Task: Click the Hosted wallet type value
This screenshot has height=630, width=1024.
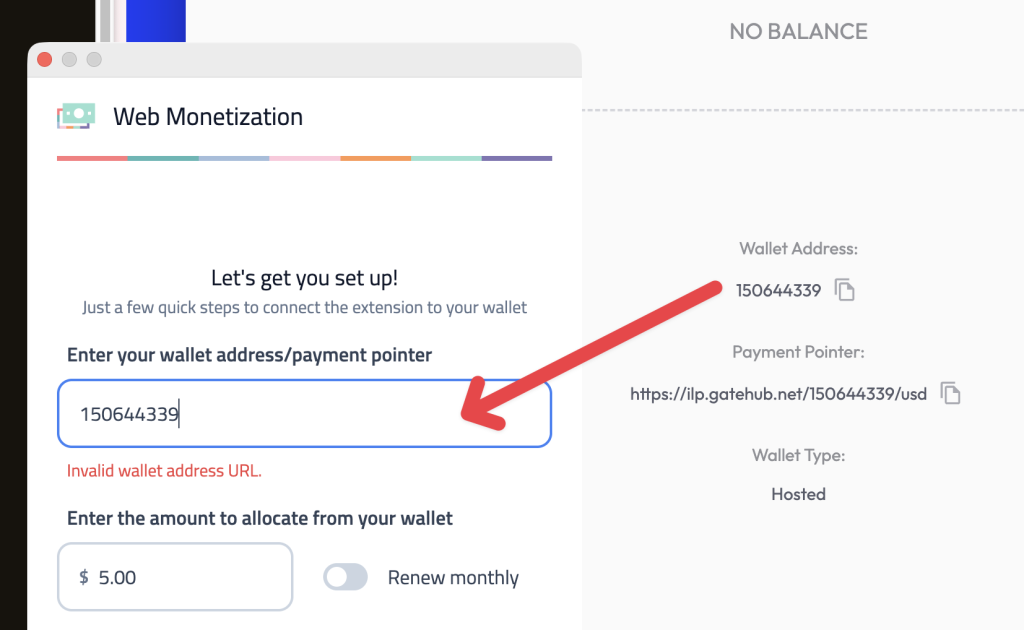Action: [798, 494]
